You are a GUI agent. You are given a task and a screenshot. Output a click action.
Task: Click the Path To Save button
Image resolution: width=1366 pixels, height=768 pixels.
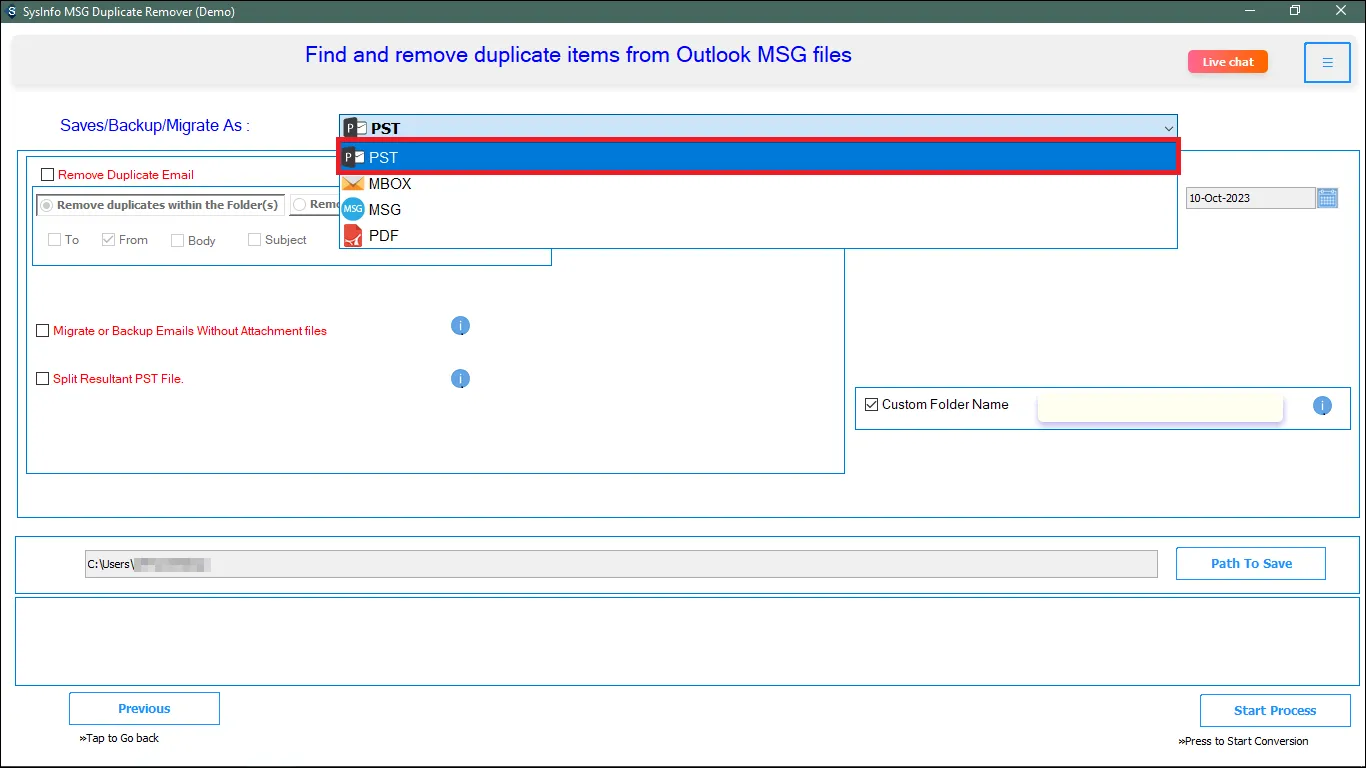click(x=1251, y=563)
